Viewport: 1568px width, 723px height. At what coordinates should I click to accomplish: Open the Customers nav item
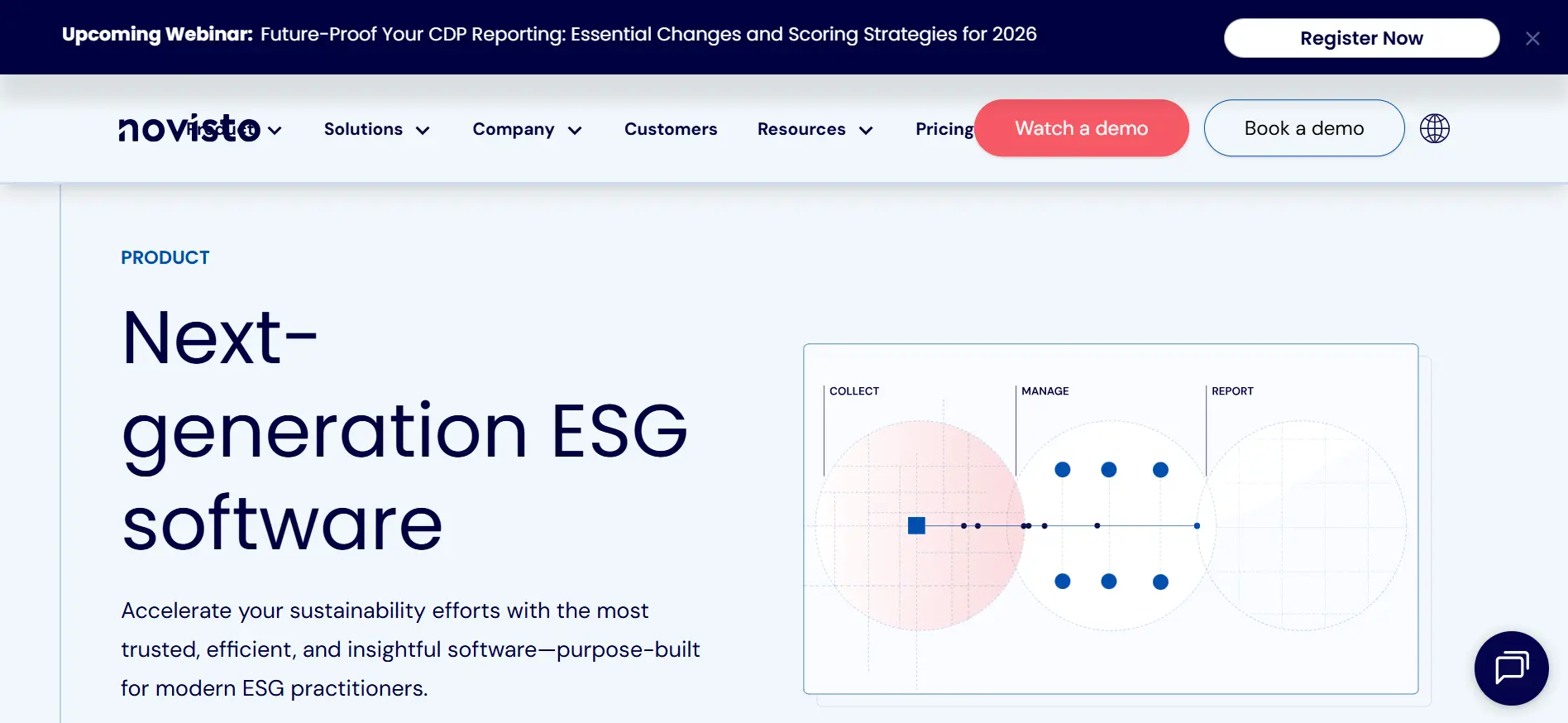(671, 129)
